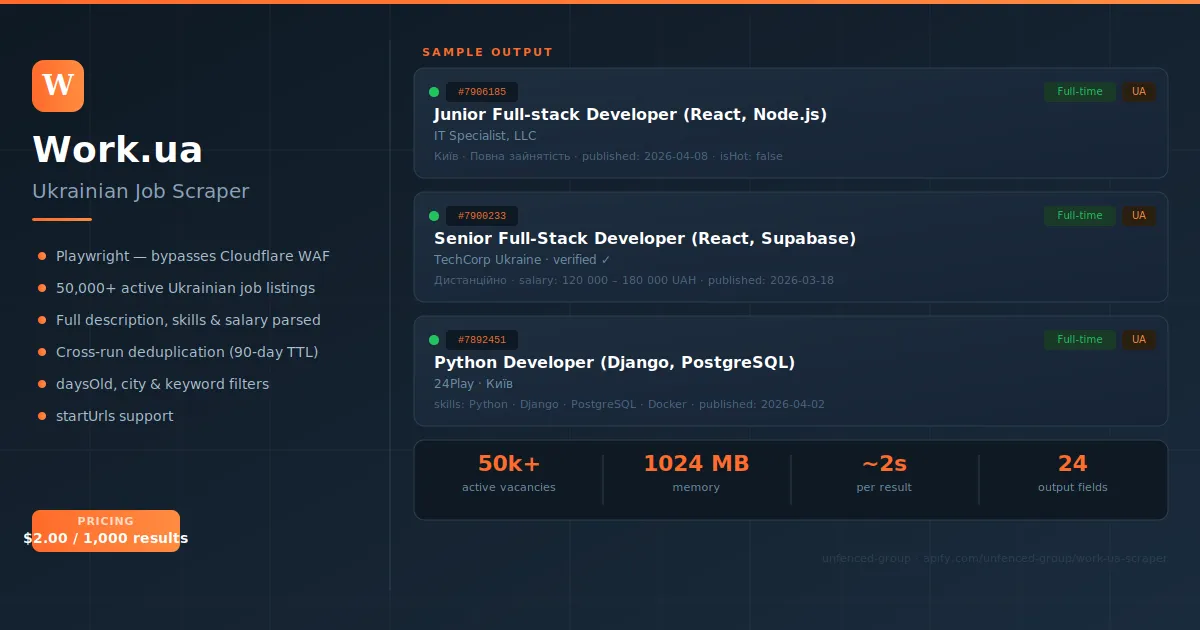Click the 50k+ active vacancies stat

(509, 474)
